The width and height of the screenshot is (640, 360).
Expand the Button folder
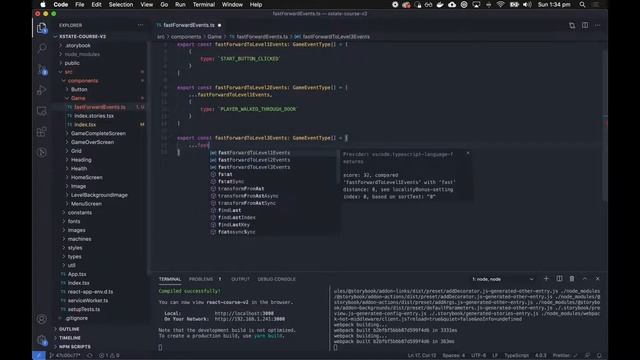pyautogui.click(x=79, y=89)
